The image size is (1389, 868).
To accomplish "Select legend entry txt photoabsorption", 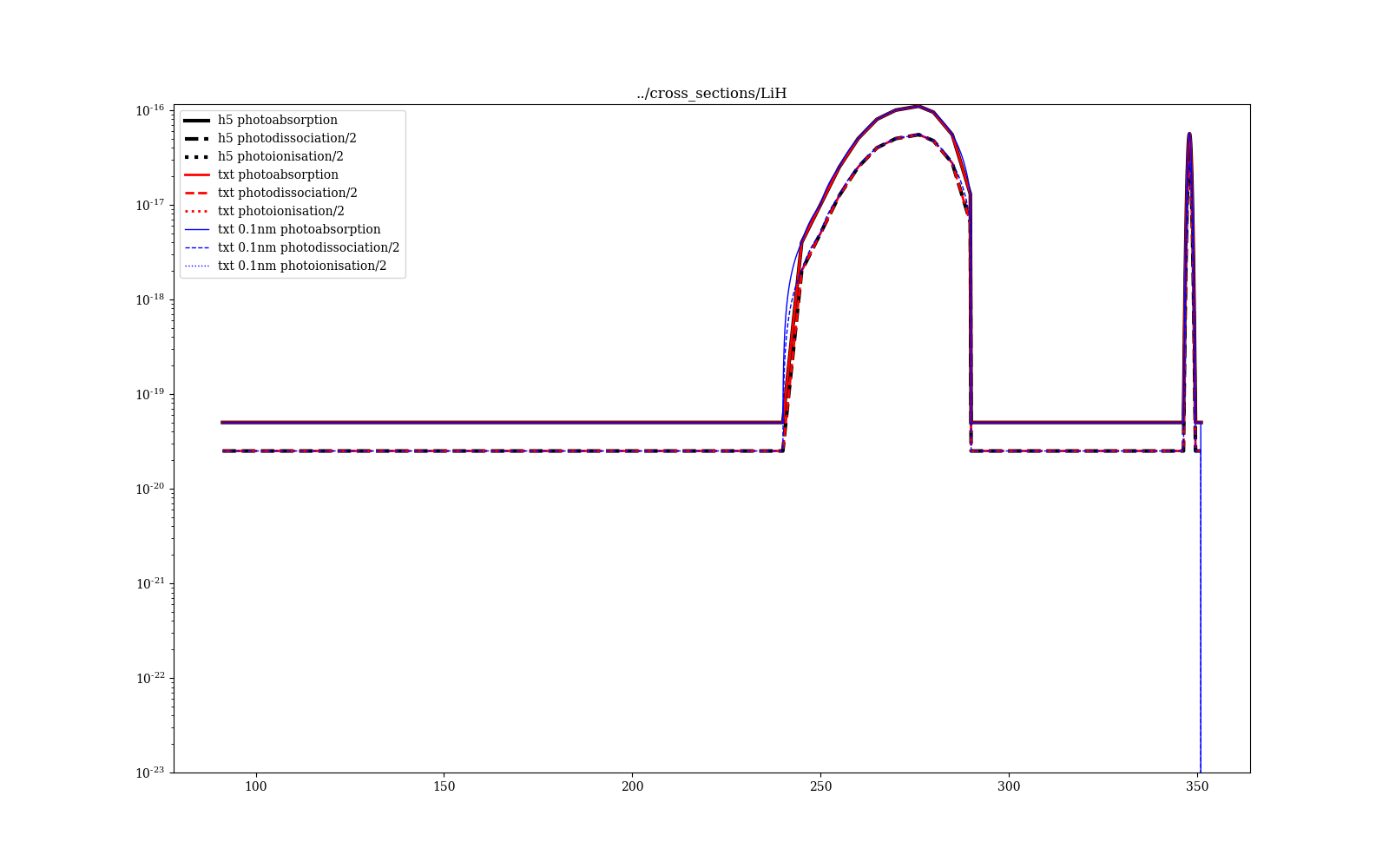I will tap(260, 174).
